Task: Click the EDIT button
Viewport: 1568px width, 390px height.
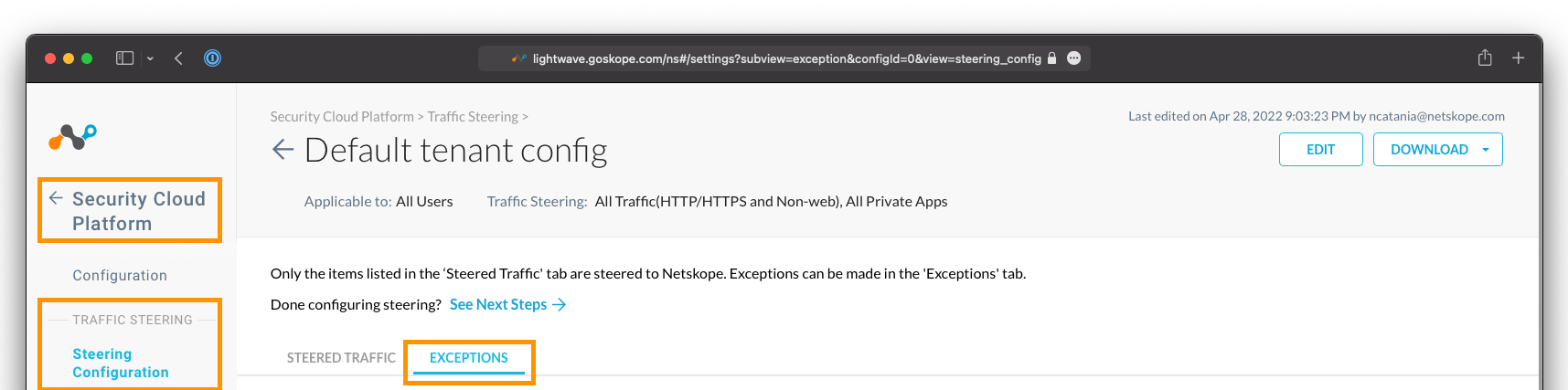Action: click(1321, 150)
